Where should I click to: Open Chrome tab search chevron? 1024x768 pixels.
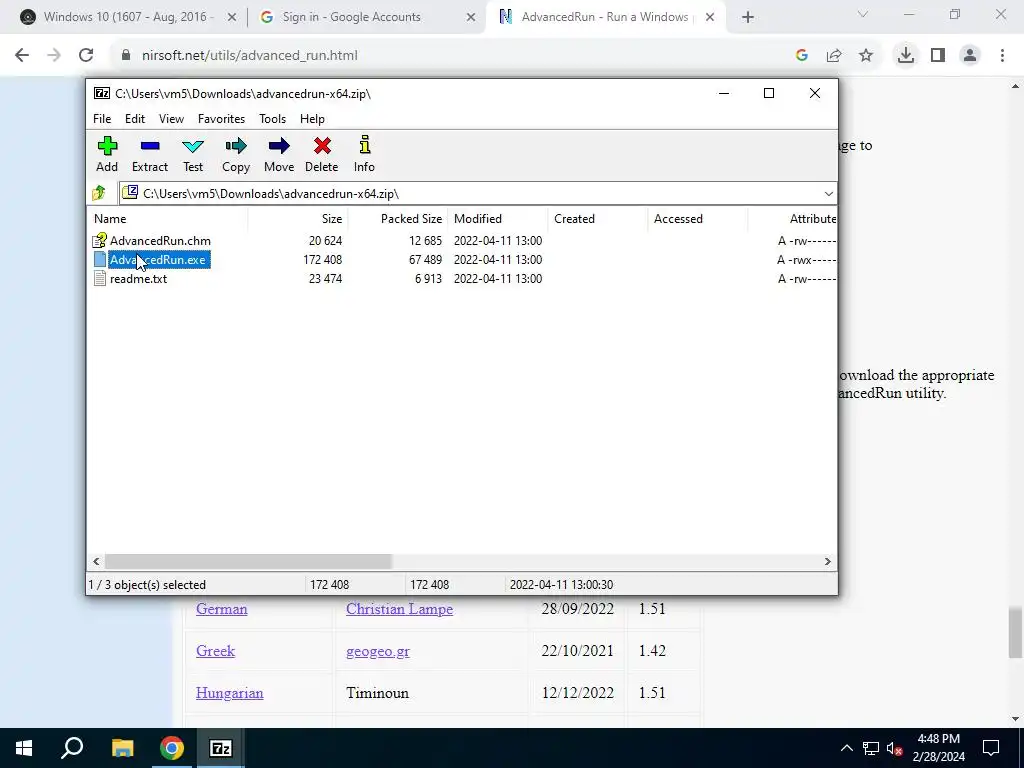863,14
